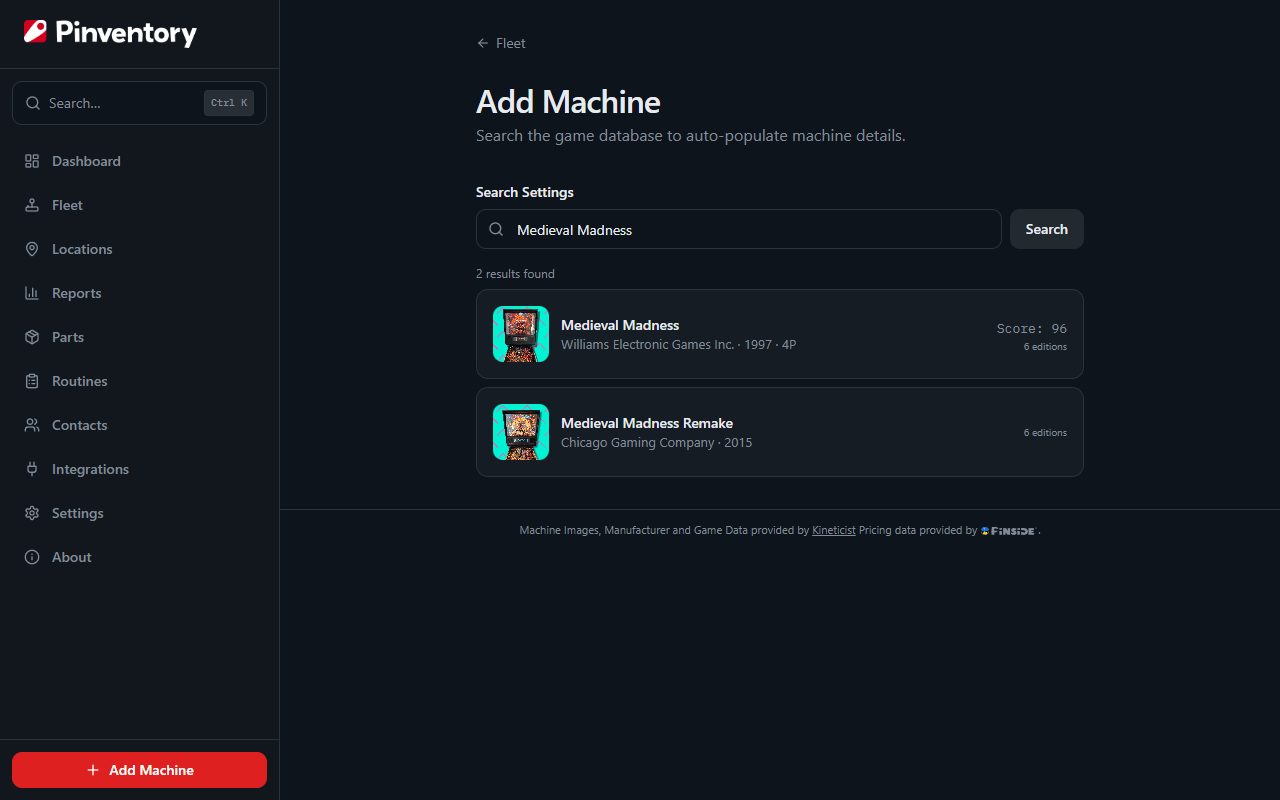Click the Fleet joystick icon
Image resolution: width=1280 pixels, height=800 pixels.
(x=32, y=205)
